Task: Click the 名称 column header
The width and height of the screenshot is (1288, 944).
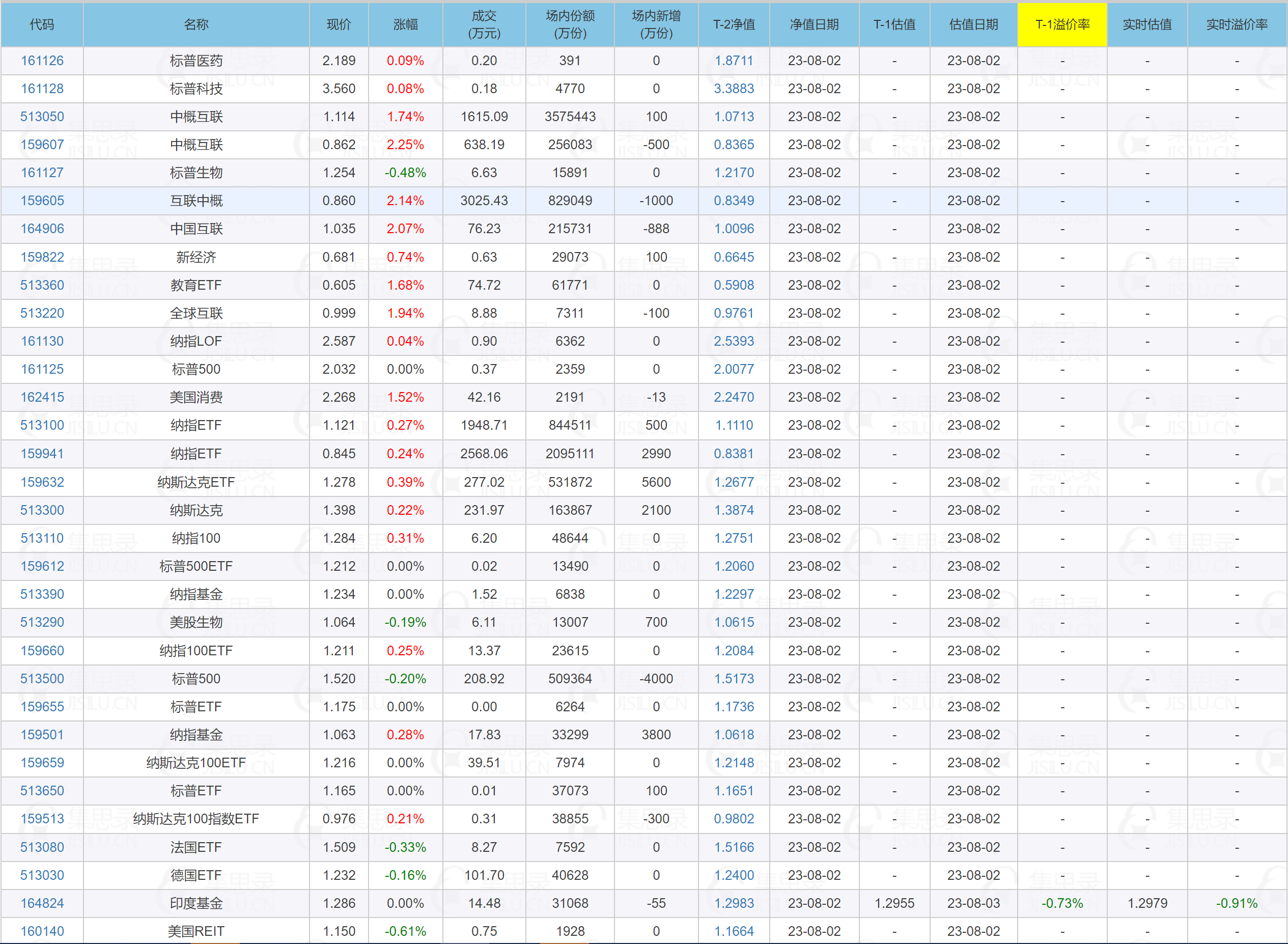Action: [x=196, y=24]
